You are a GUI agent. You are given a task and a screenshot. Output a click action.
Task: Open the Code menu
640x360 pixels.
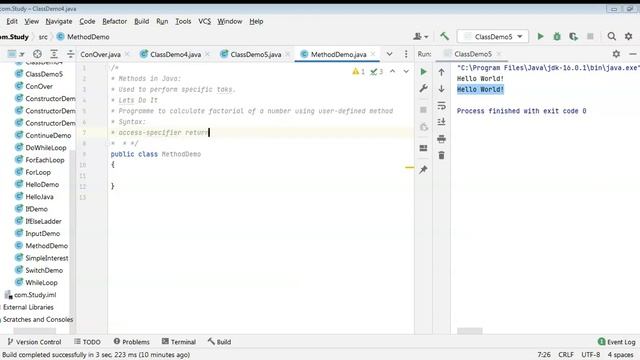pyautogui.click(x=87, y=21)
